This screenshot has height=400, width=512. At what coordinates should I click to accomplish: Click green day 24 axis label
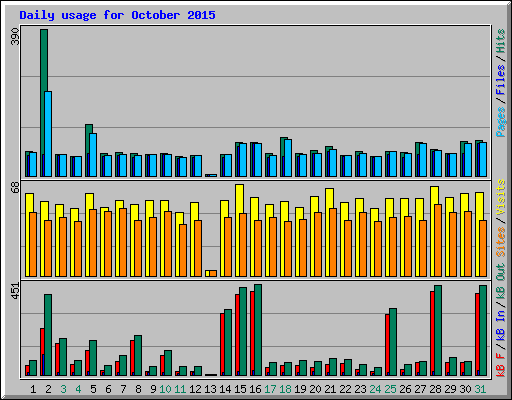pos(375,389)
